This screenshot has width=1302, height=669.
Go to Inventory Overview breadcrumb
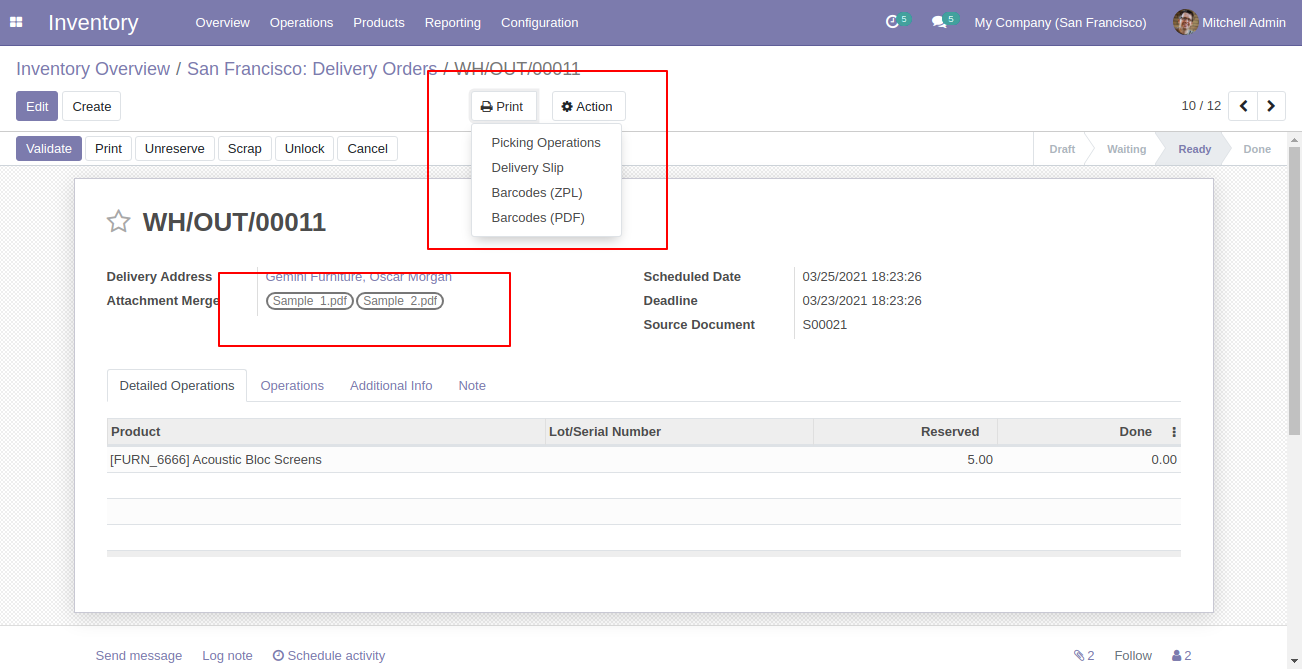point(93,69)
